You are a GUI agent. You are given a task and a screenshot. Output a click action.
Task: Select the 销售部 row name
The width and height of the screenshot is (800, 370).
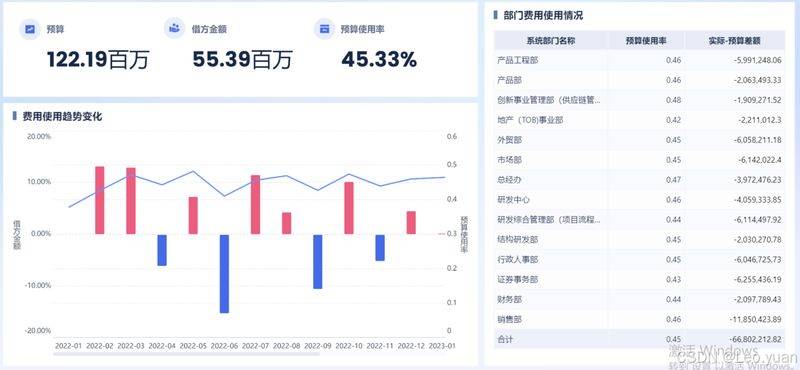point(509,319)
